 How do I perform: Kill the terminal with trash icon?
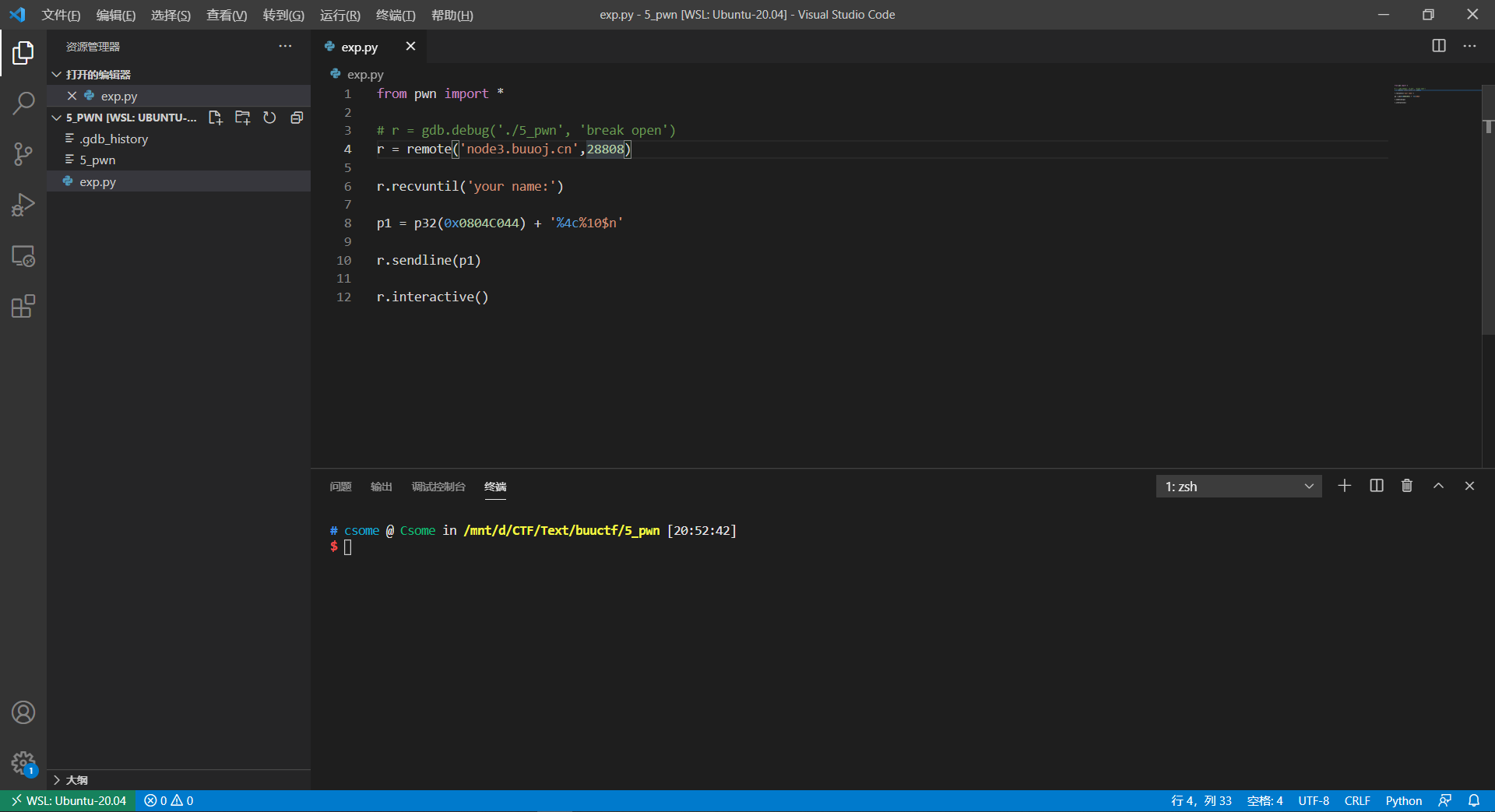[1407, 486]
